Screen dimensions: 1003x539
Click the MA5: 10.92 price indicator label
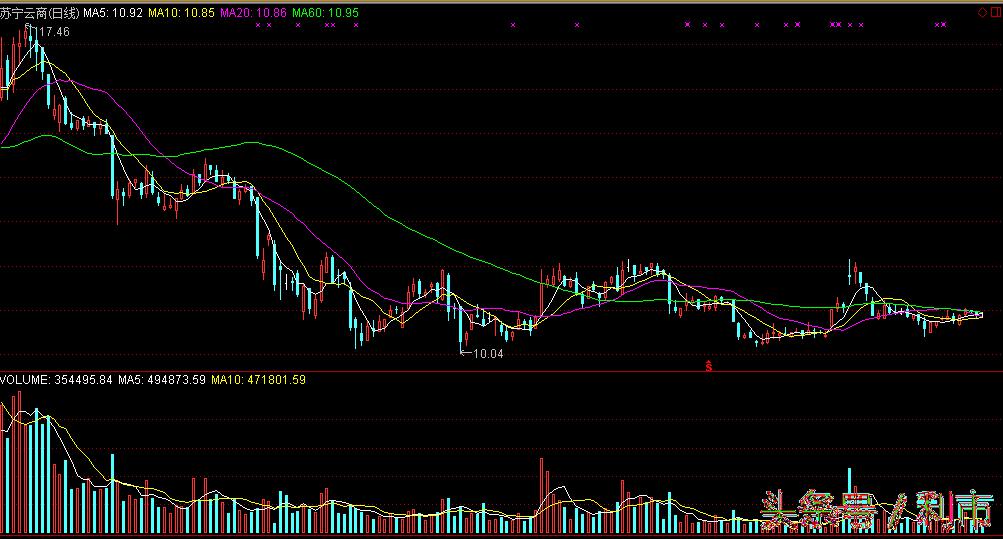pyautogui.click(x=113, y=13)
